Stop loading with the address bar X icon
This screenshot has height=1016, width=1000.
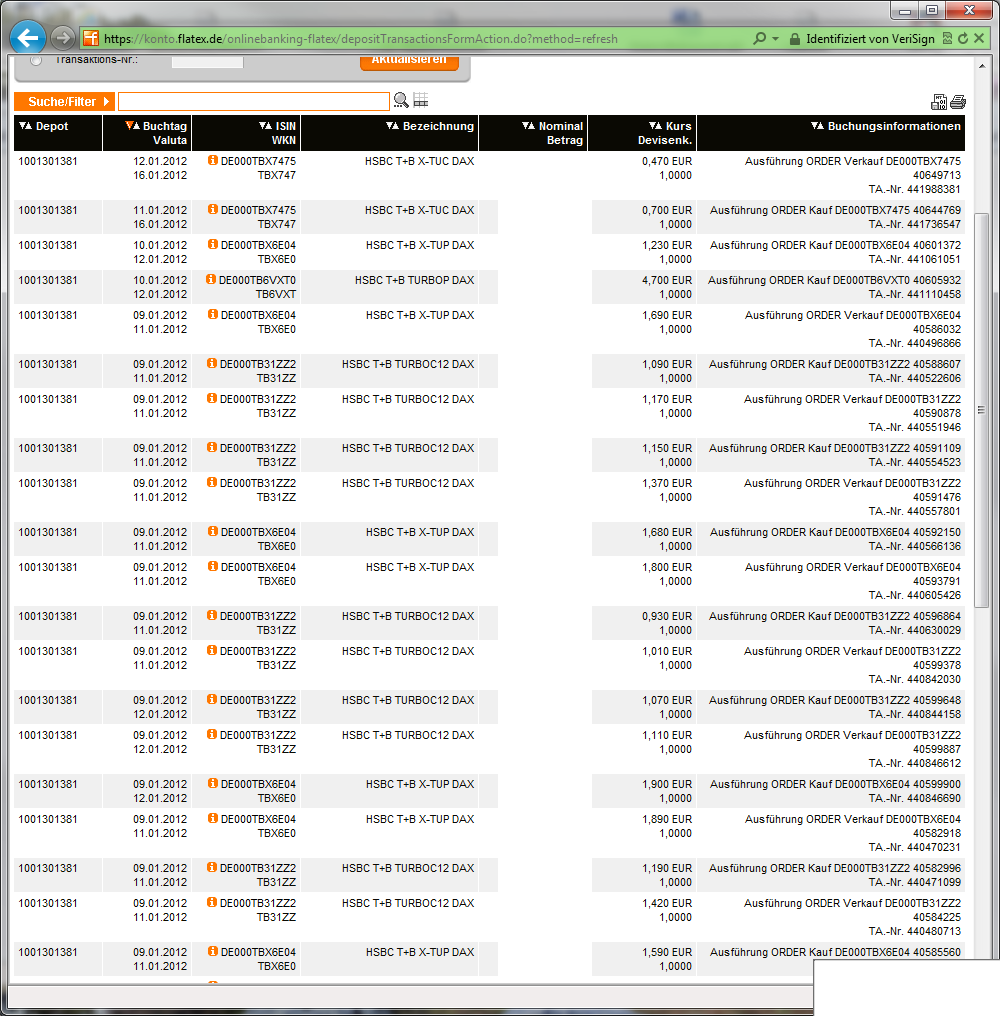pyautogui.click(x=979, y=38)
